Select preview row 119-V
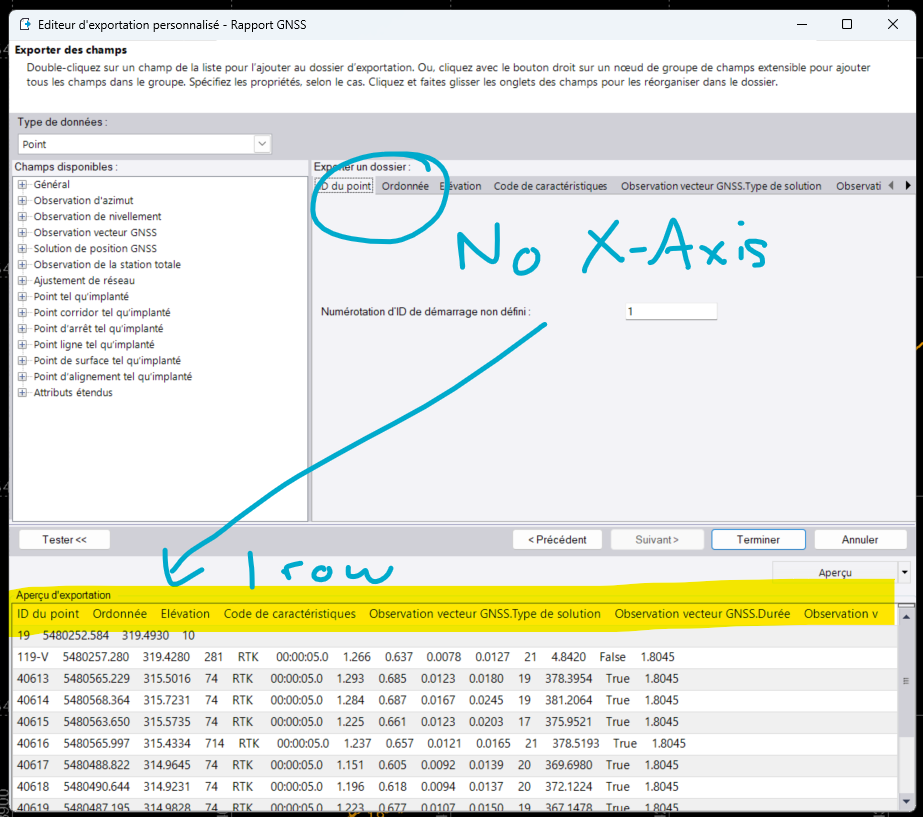The image size is (923, 817). (x=454, y=657)
